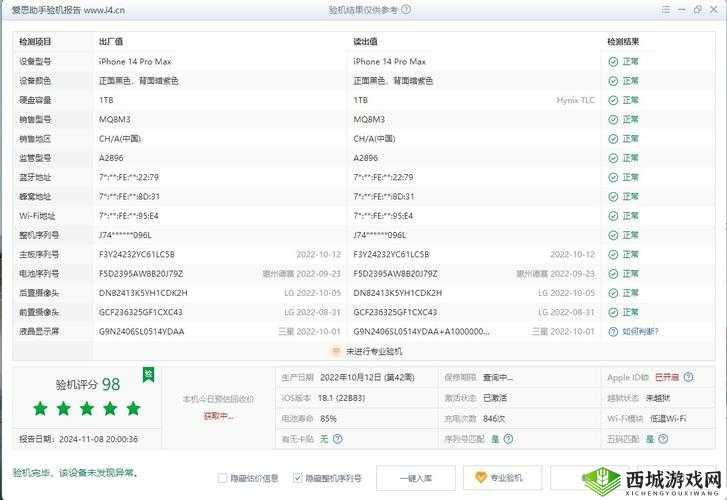This screenshot has width=727, height=500.
Task: Click the check icon in Wi-Fi地址 row
Action: (x=613, y=216)
